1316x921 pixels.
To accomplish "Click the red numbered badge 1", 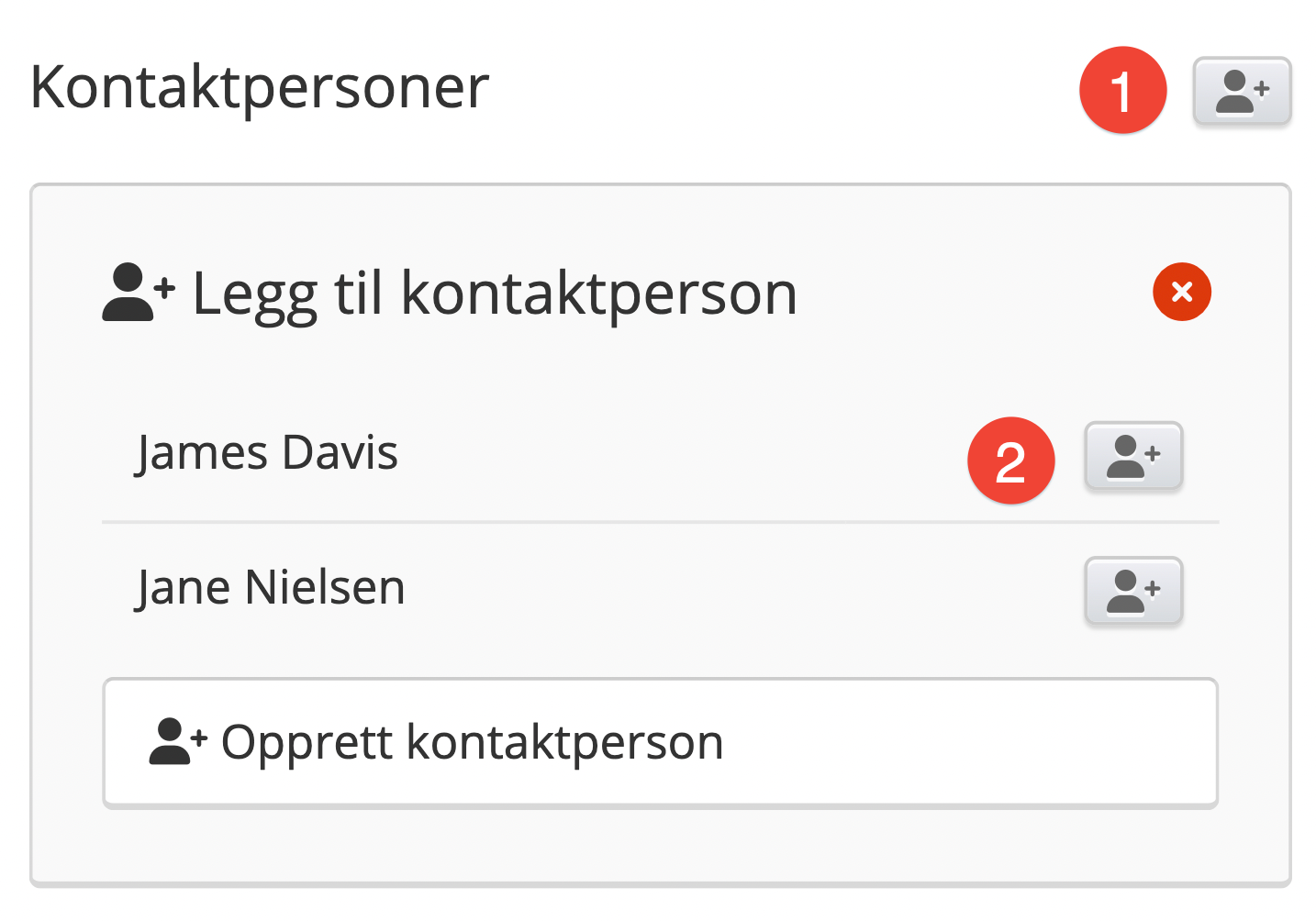I will (1122, 91).
